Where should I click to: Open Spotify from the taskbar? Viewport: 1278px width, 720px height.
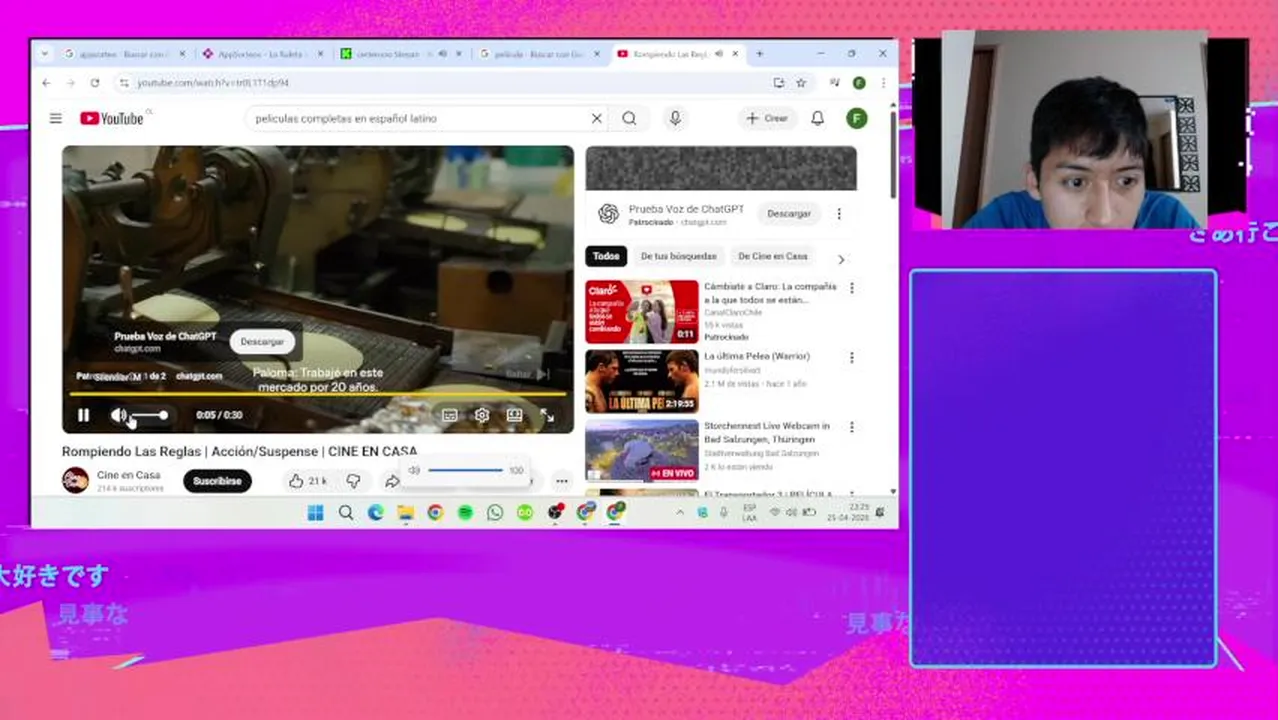tap(465, 512)
